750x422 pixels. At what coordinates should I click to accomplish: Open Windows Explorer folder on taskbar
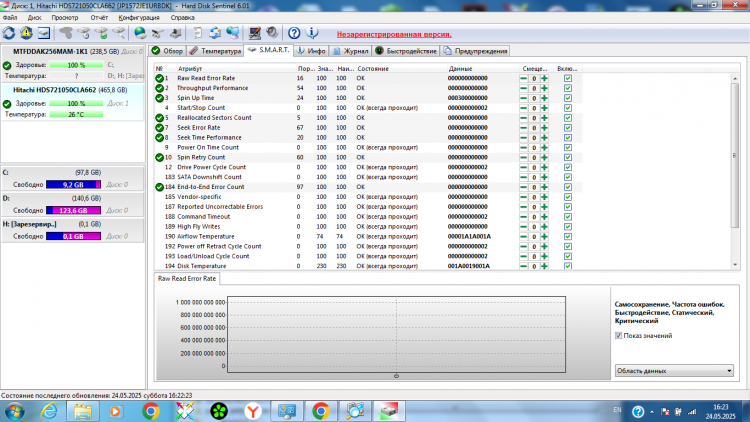82,411
